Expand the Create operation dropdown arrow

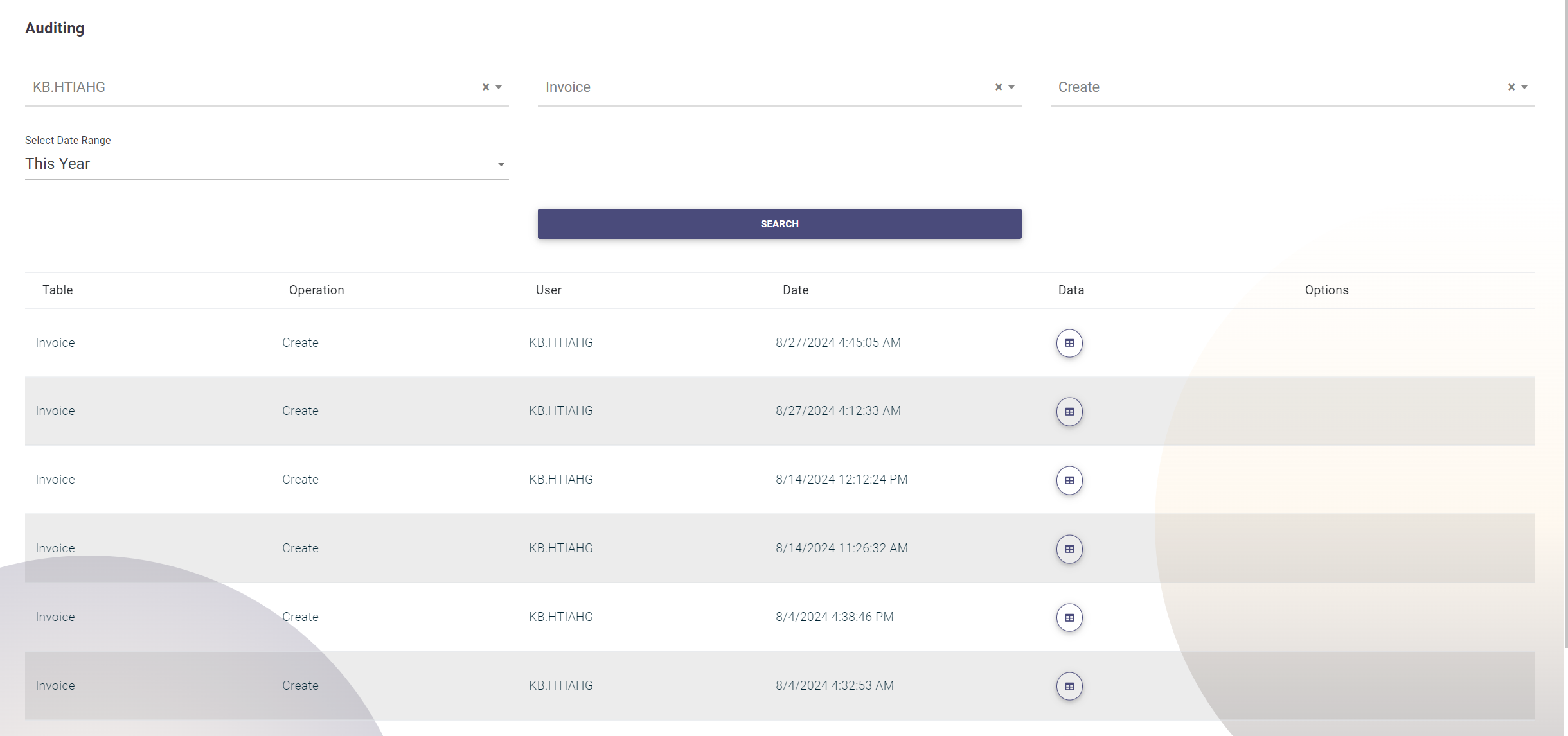click(1524, 87)
